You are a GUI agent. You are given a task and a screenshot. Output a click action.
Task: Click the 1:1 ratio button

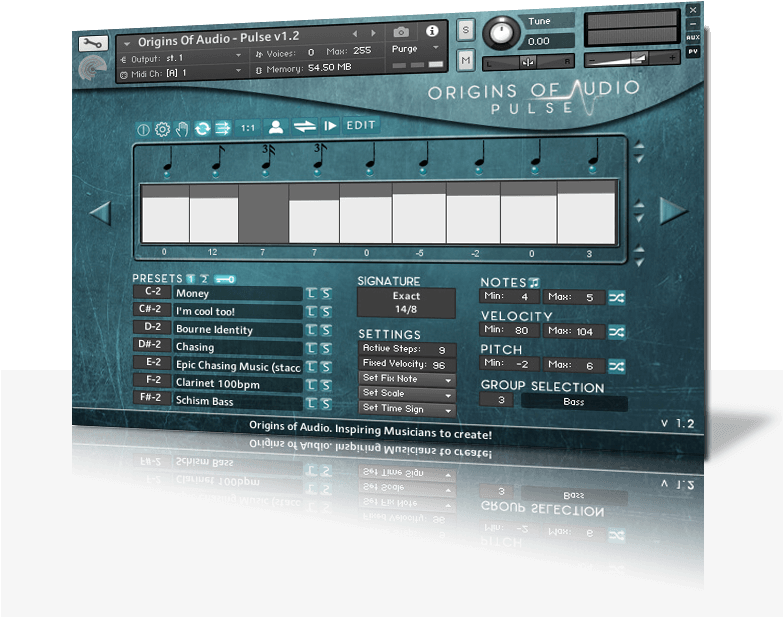248,128
